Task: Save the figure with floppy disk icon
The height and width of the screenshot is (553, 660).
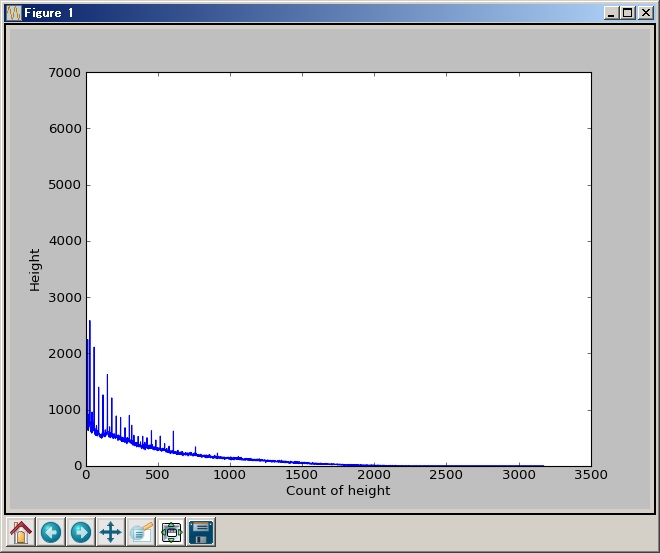Action: click(x=201, y=532)
